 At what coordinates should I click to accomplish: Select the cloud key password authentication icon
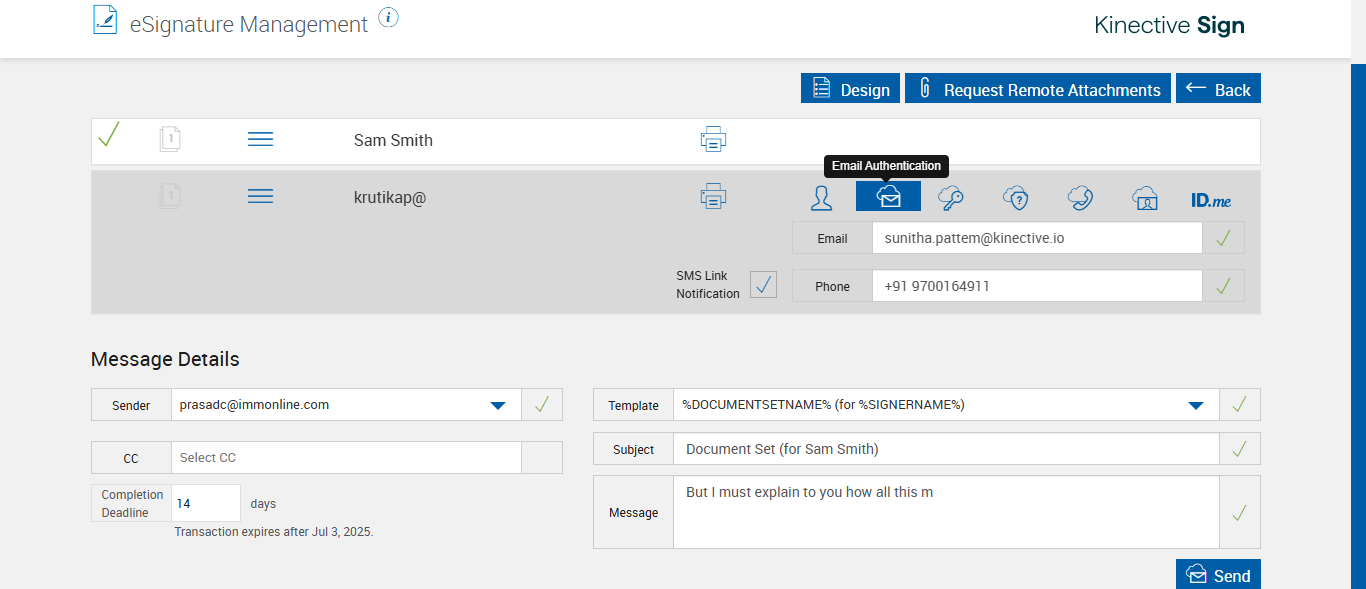tap(950, 198)
